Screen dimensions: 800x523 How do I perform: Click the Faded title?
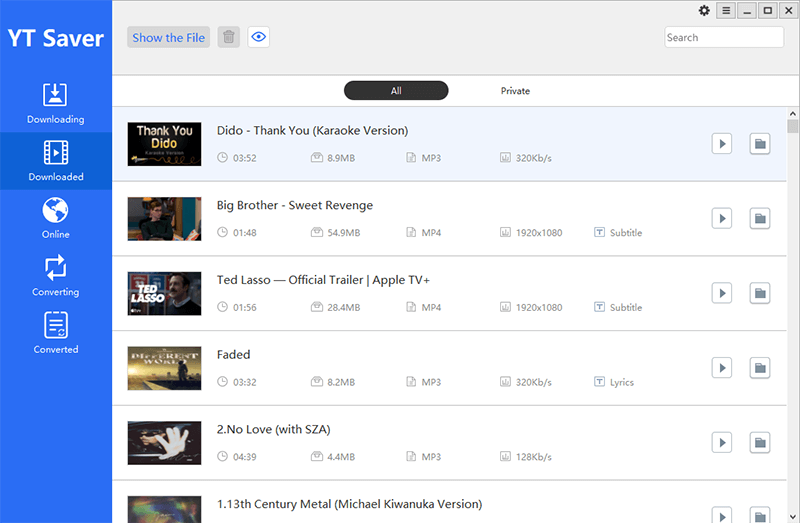click(x=234, y=355)
